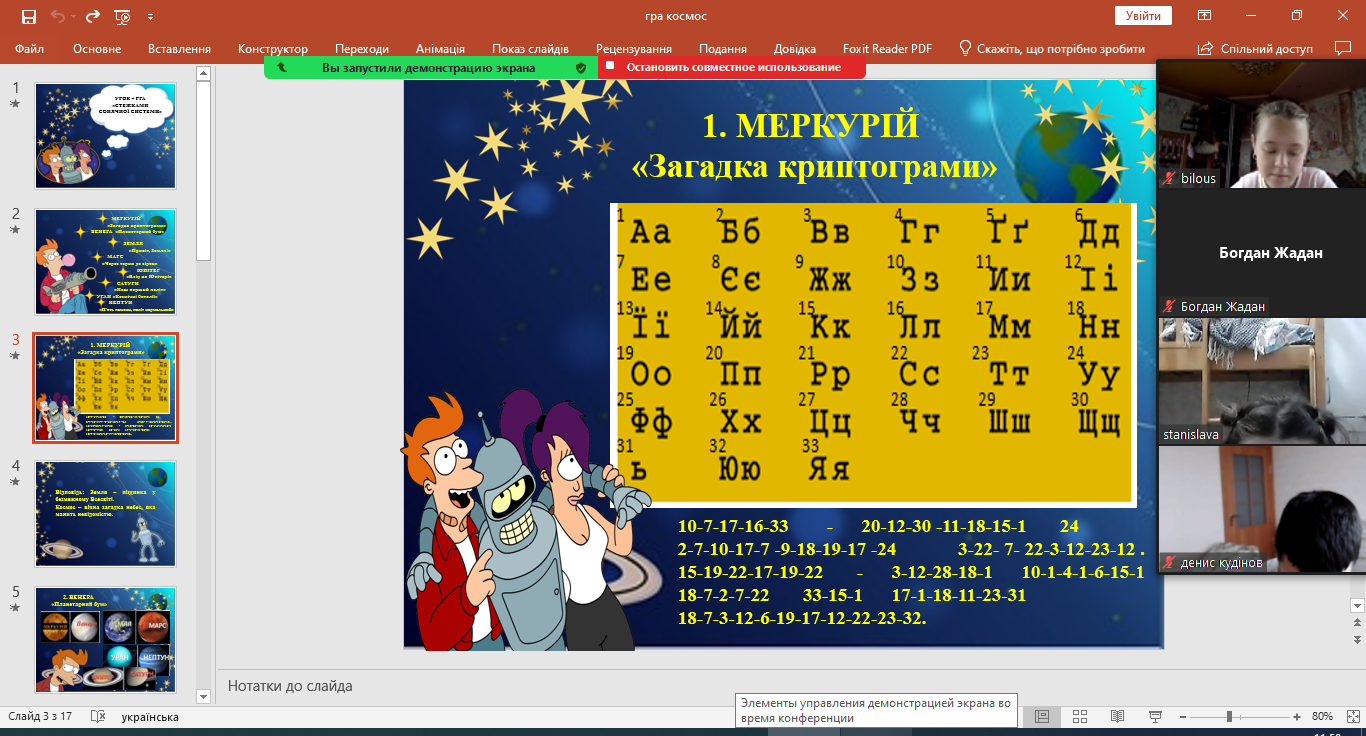Open the Файл menu
Viewport: 1366px width, 736px height.
29,49
